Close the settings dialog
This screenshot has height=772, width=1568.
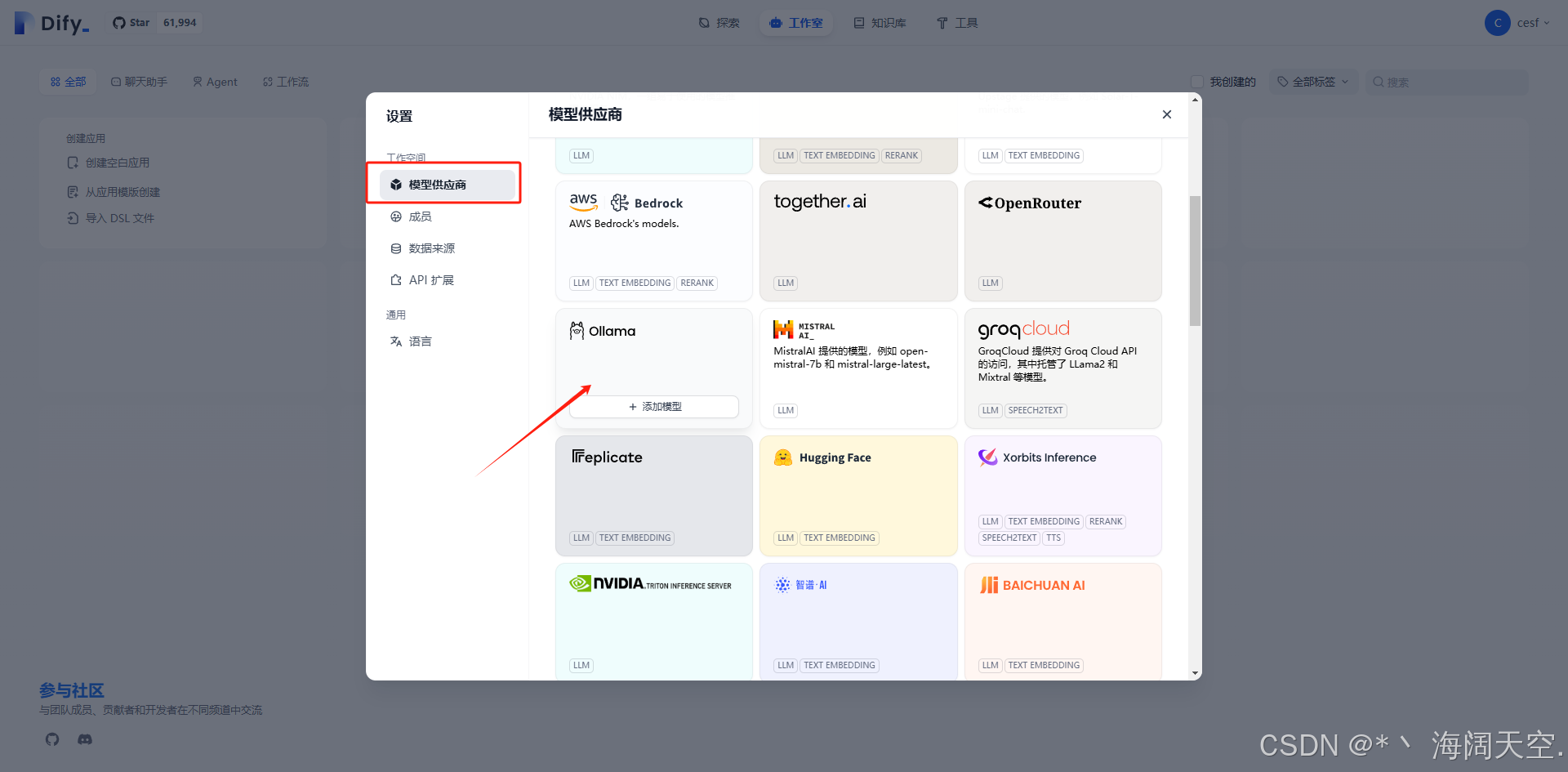point(1167,114)
